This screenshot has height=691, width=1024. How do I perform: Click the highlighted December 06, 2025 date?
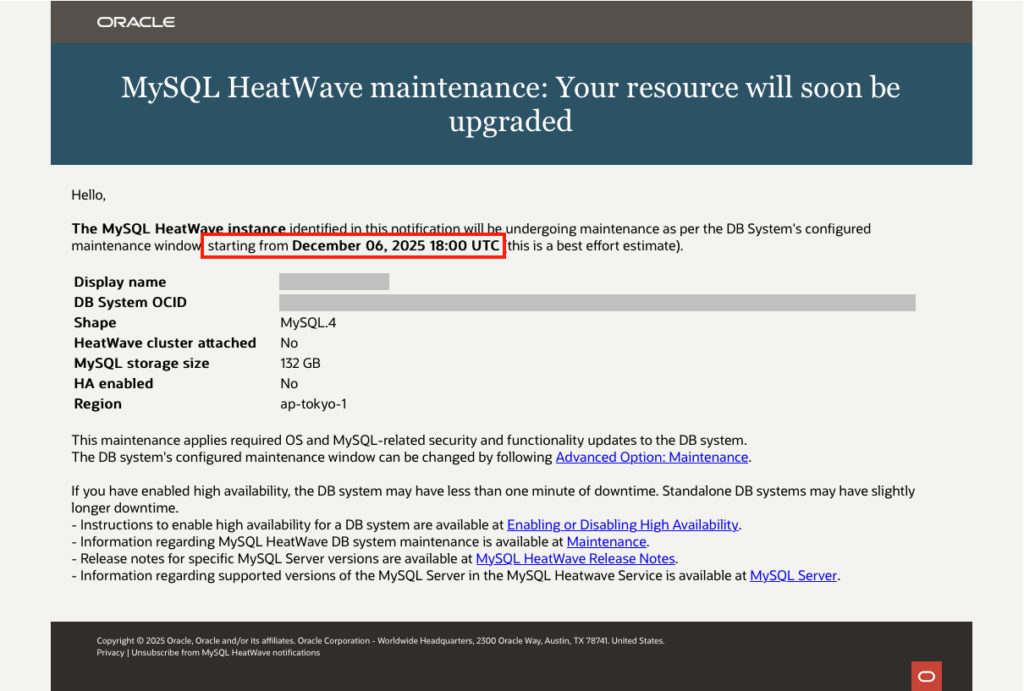click(395, 246)
